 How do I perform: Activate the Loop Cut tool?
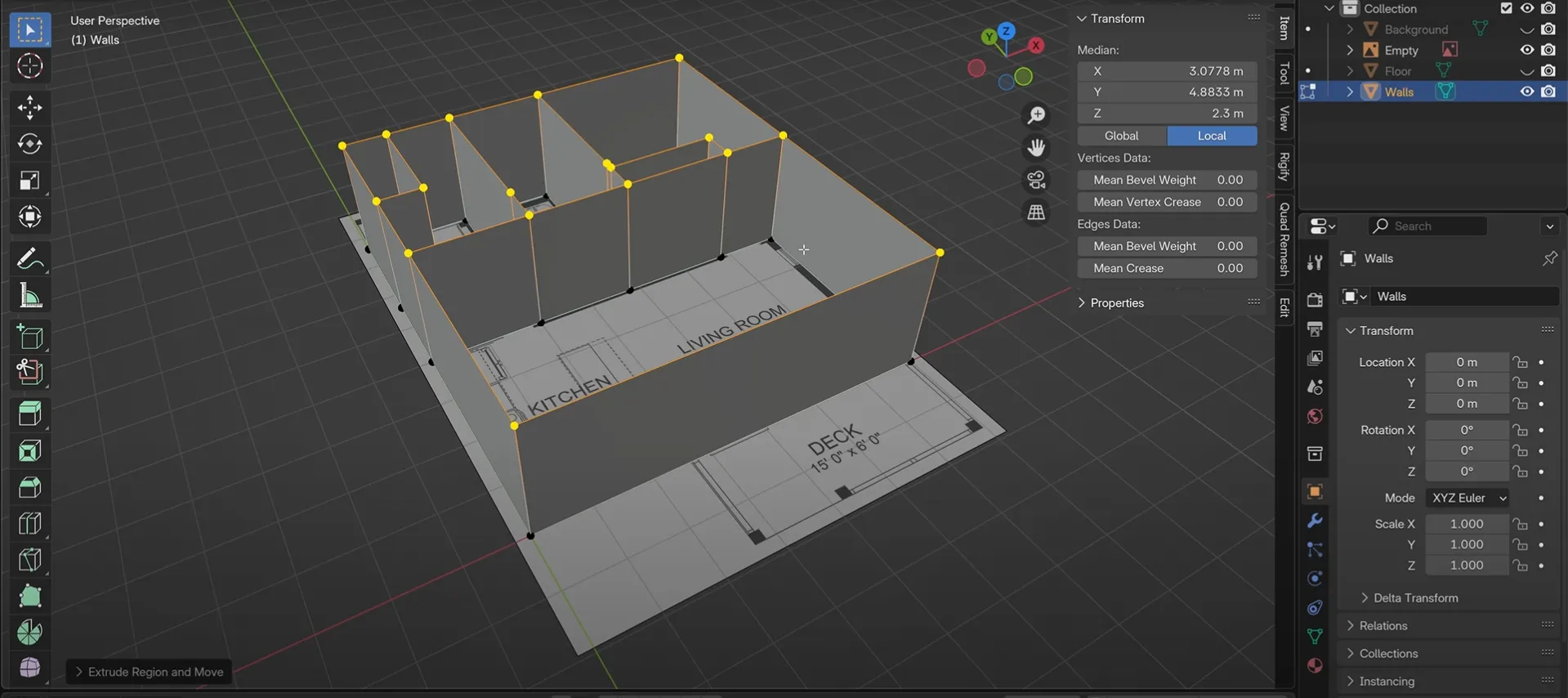pos(30,523)
